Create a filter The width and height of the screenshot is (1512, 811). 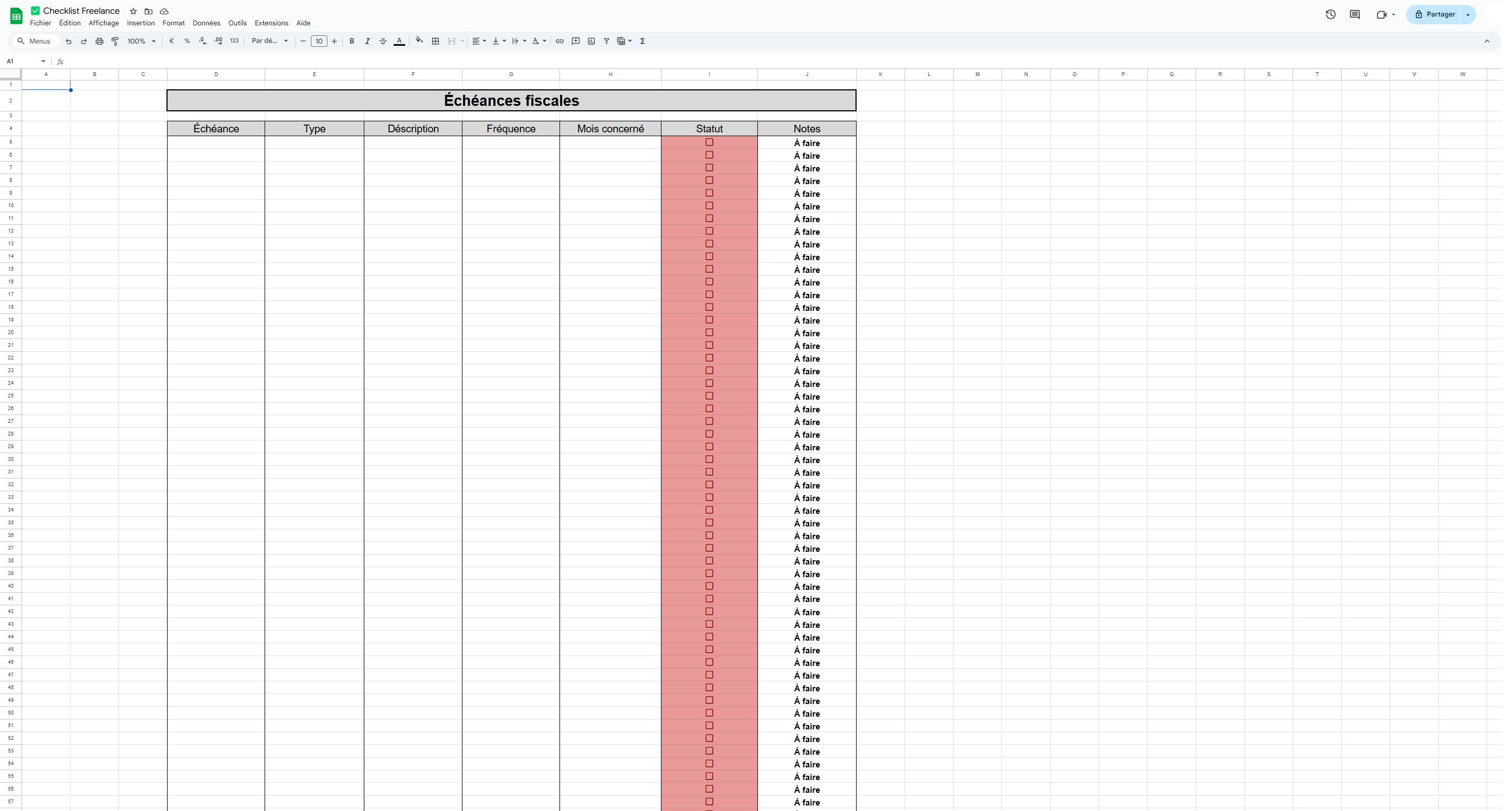[x=606, y=41]
